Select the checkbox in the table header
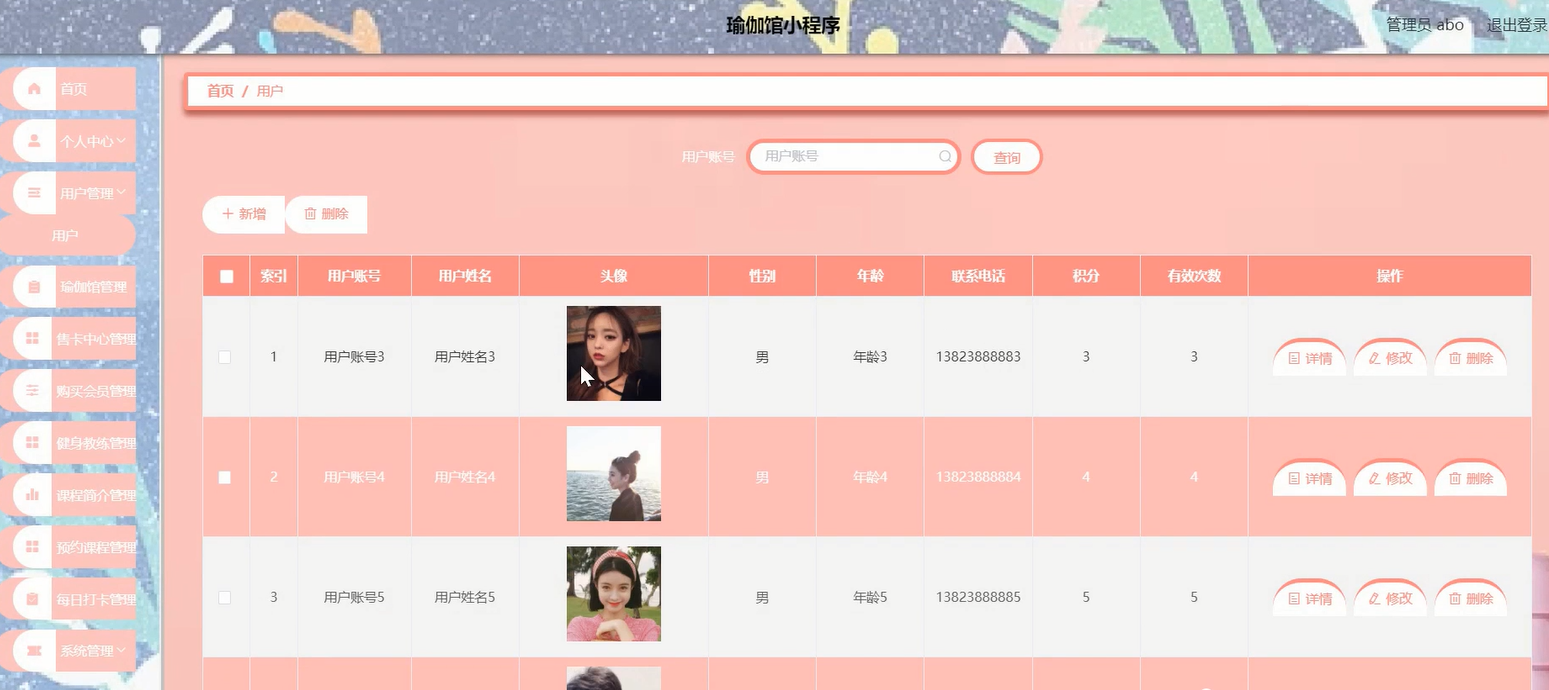1549x690 pixels. 227,277
